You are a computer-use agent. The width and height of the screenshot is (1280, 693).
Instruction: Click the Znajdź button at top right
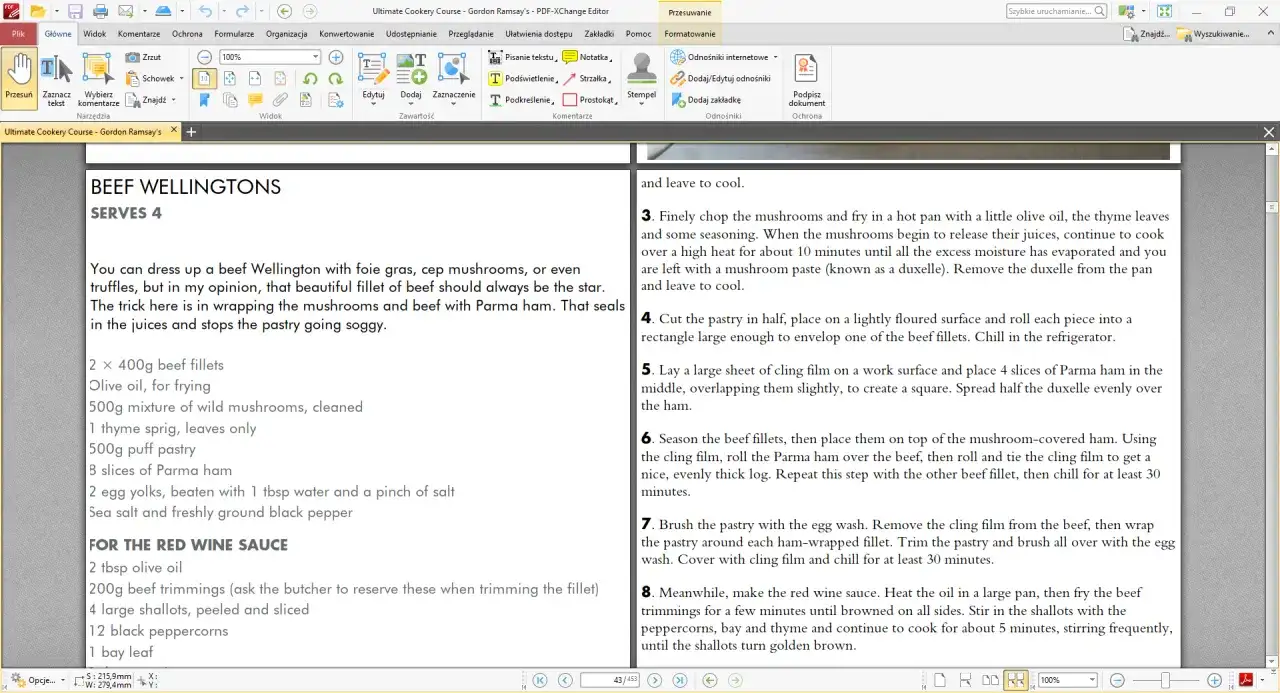tap(1147, 33)
